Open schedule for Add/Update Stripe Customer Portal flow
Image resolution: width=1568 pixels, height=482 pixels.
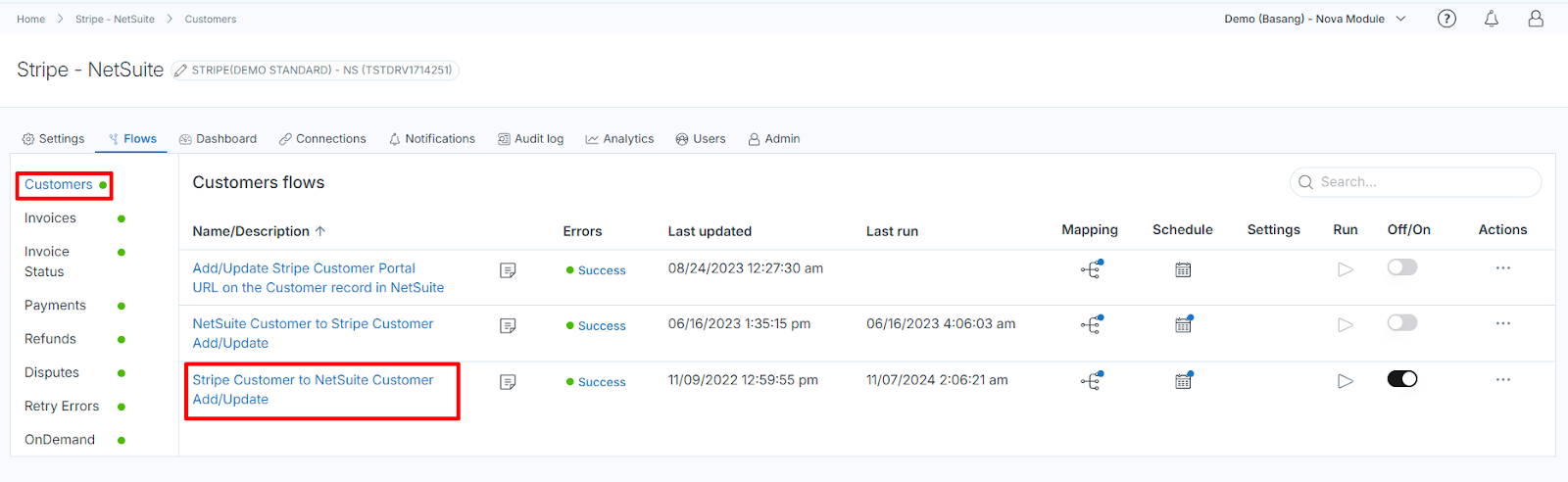click(x=1183, y=269)
